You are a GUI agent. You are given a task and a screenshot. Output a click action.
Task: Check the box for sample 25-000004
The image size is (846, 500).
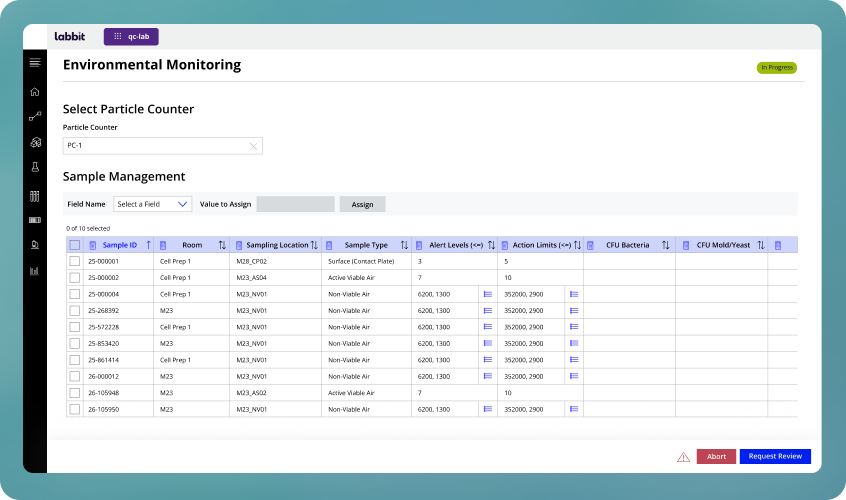pyautogui.click(x=74, y=294)
